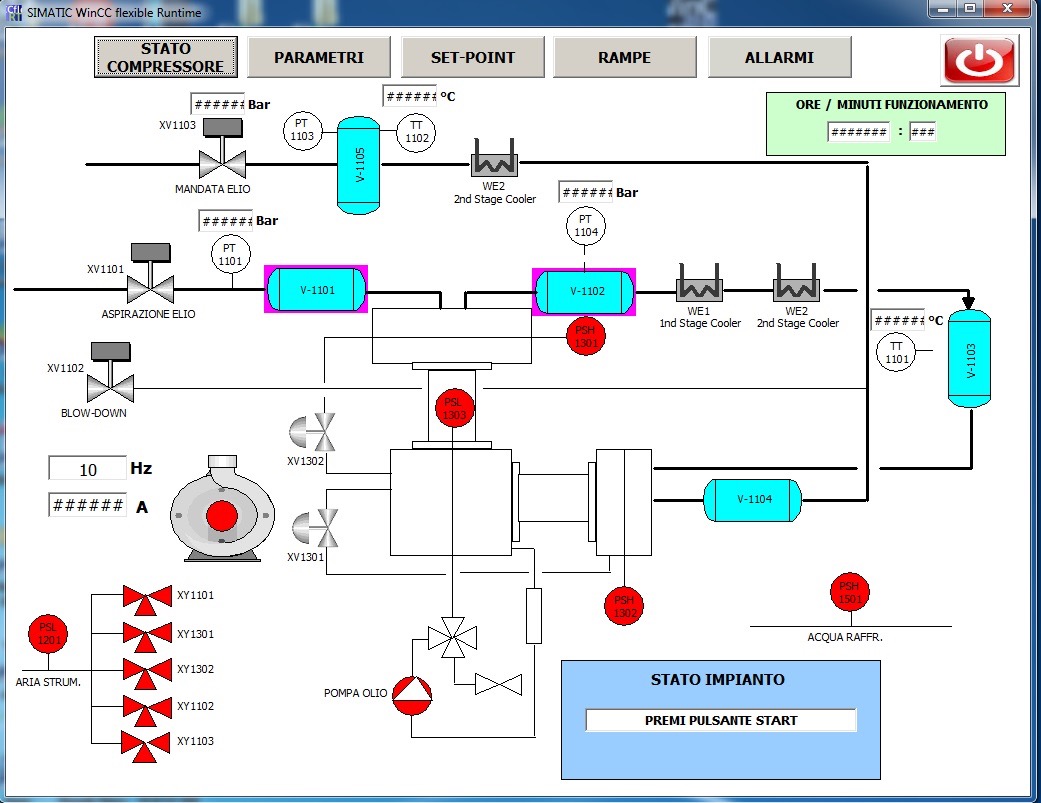Click the top WE2 2nd Stage Cooler
Viewport: 1041px width, 803px height.
494,157
